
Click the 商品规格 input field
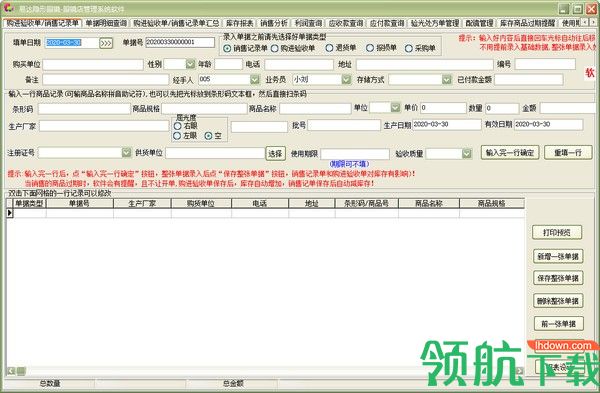(204, 109)
